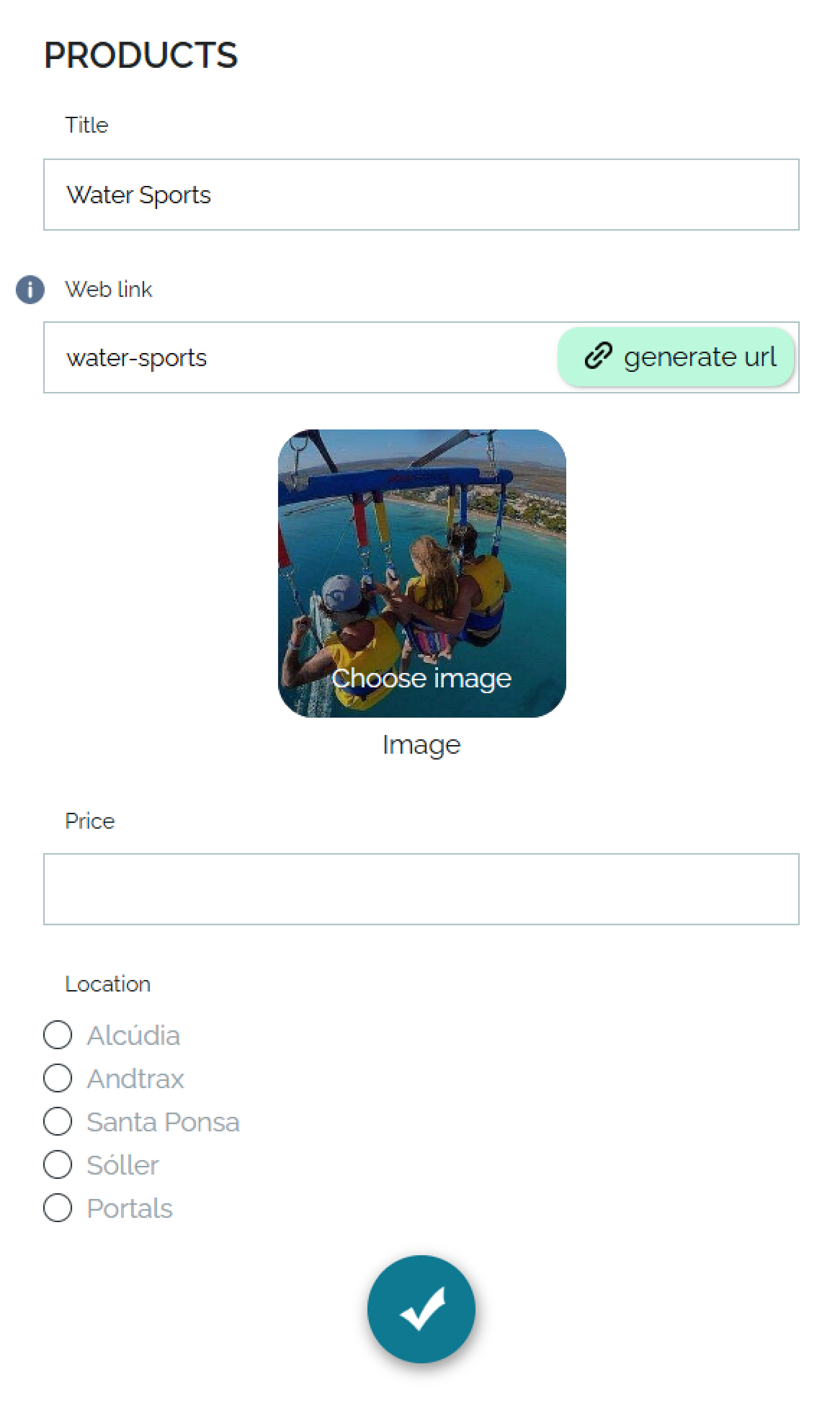Click the Web link field label
The width and height of the screenshot is (840, 1408).
[x=108, y=290]
